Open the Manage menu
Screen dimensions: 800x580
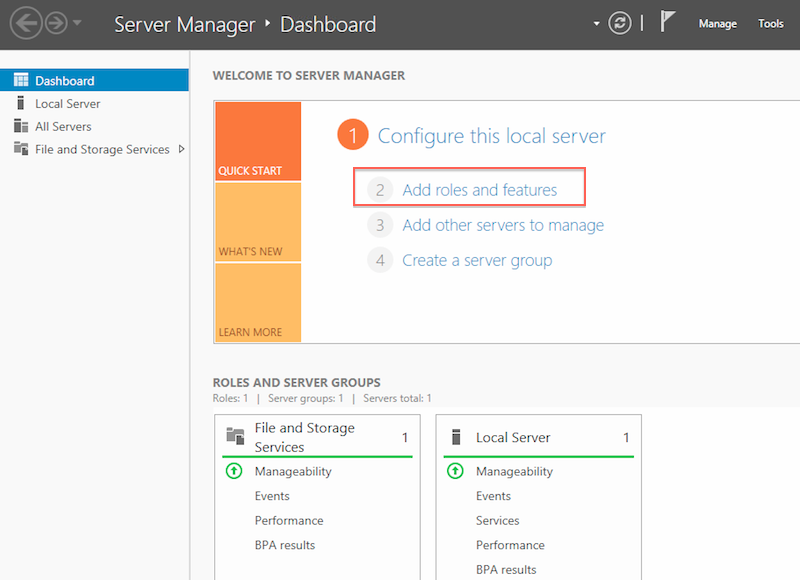point(718,23)
